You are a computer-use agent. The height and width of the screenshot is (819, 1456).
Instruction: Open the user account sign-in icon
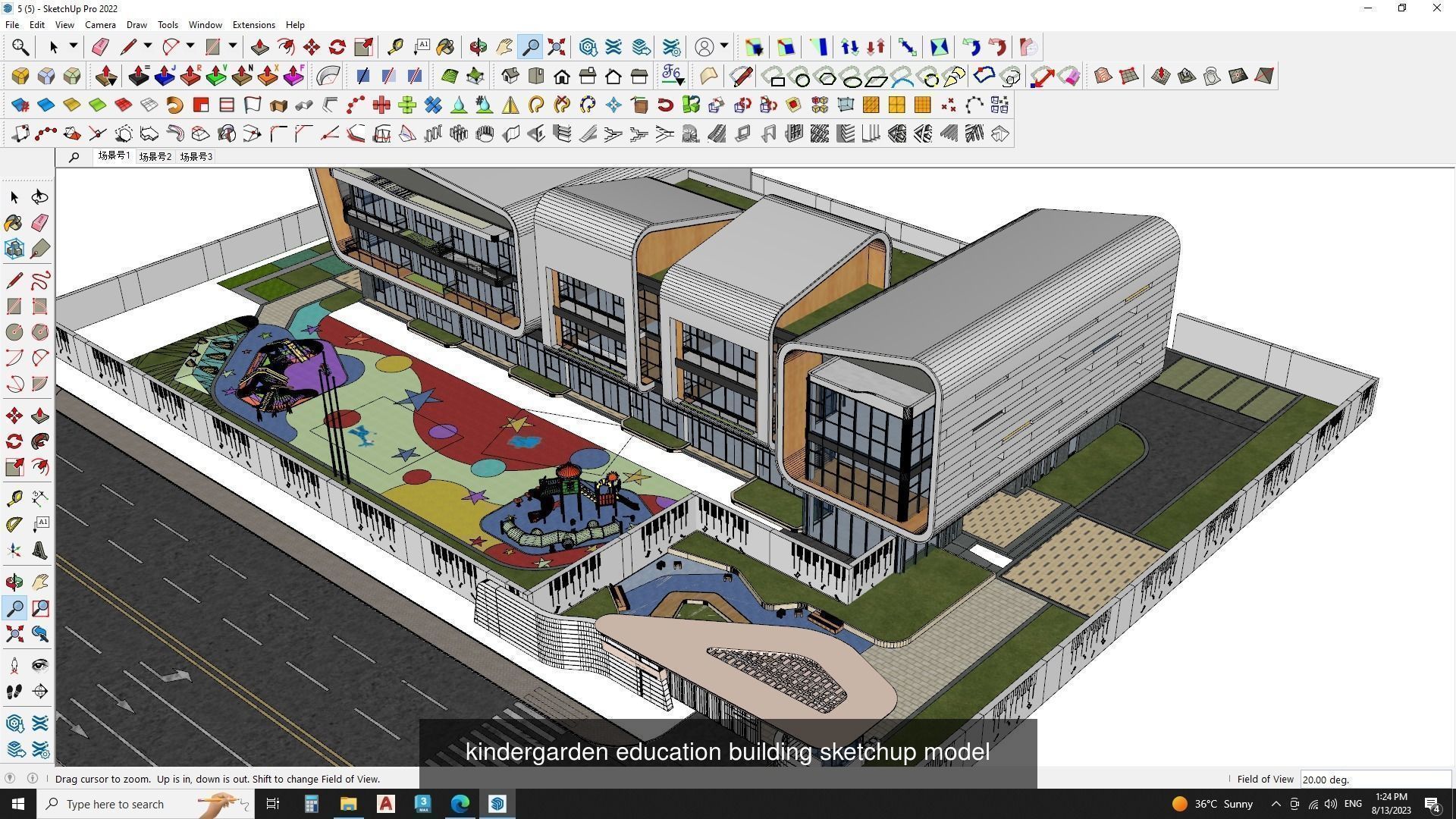[704, 47]
